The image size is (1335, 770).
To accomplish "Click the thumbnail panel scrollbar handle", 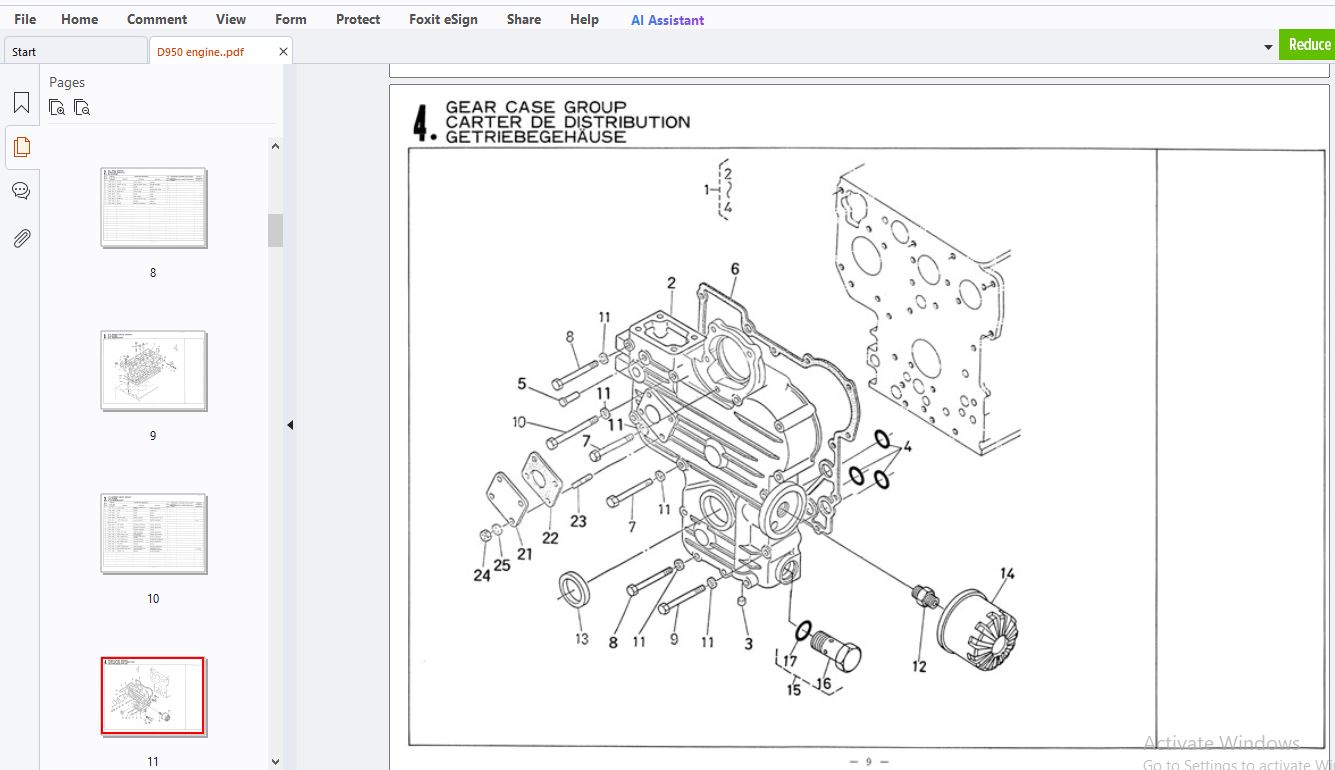I will click(275, 230).
